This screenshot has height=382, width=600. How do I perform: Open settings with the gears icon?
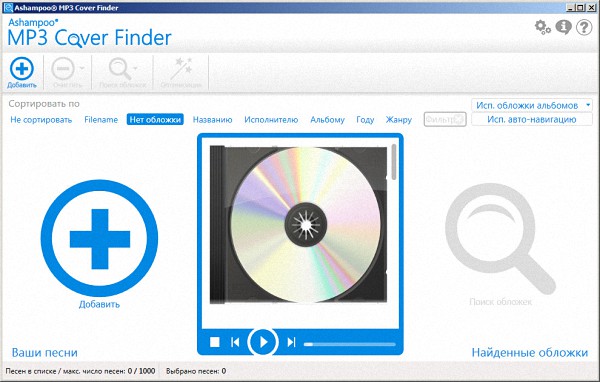[543, 27]
